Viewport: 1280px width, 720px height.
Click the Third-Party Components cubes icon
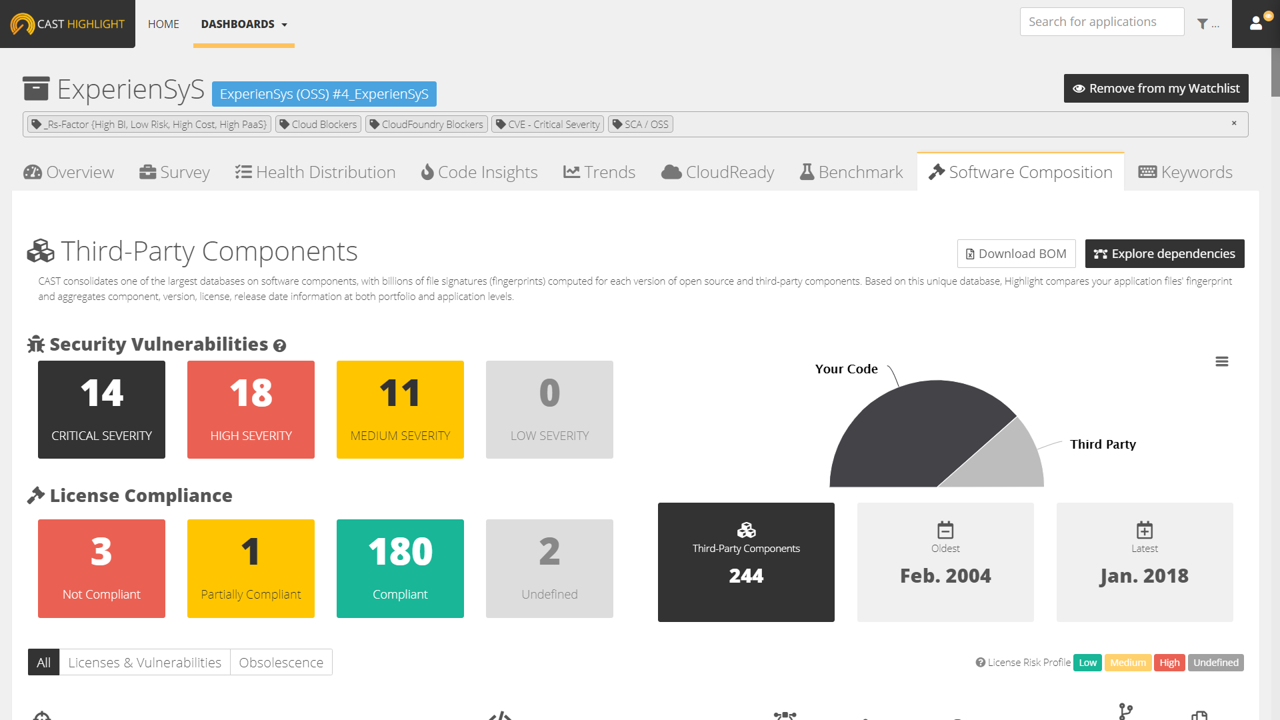click(x=40, y=251)
